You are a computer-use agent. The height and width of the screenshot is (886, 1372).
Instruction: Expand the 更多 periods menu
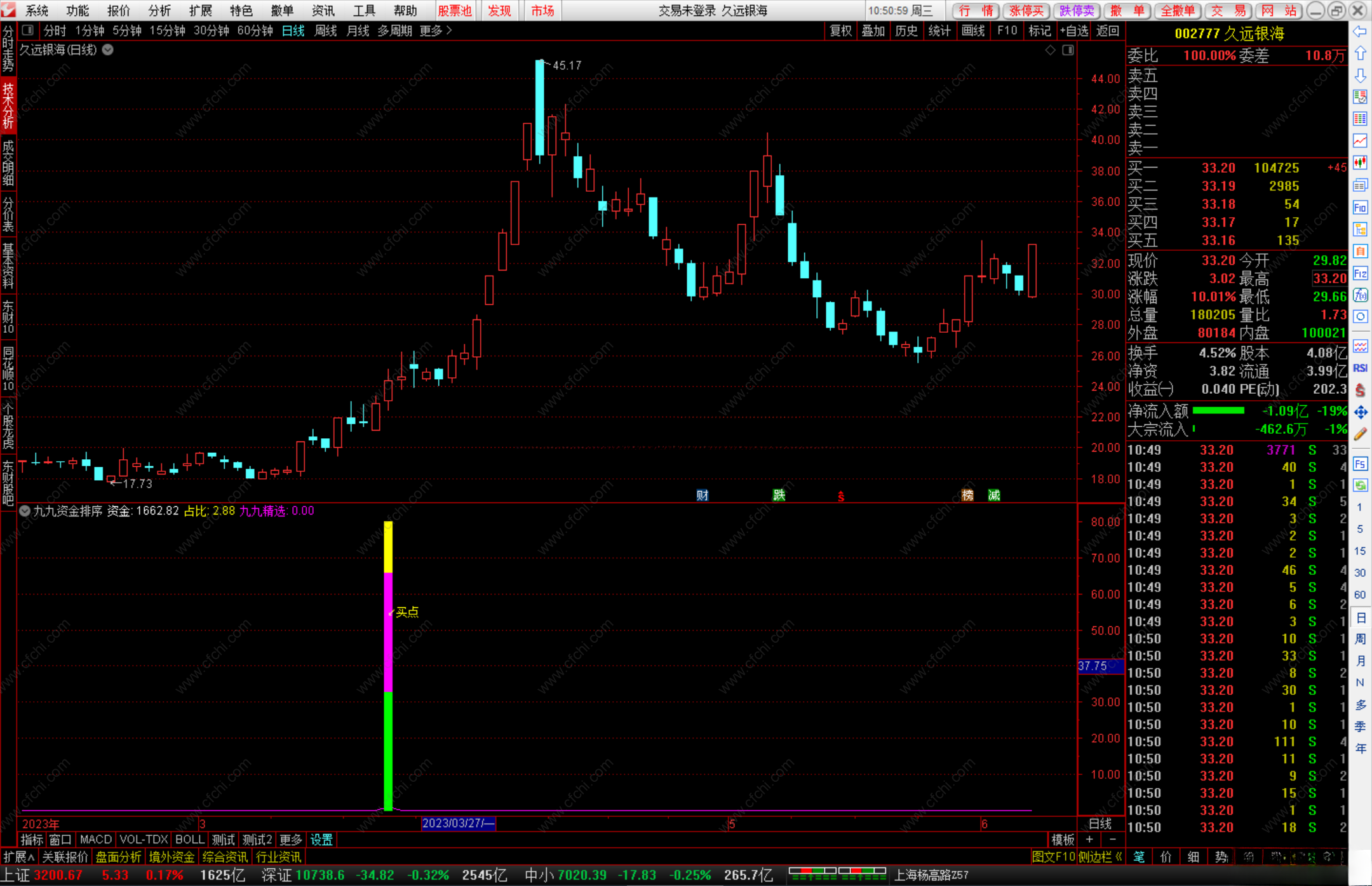click(436, 30)
